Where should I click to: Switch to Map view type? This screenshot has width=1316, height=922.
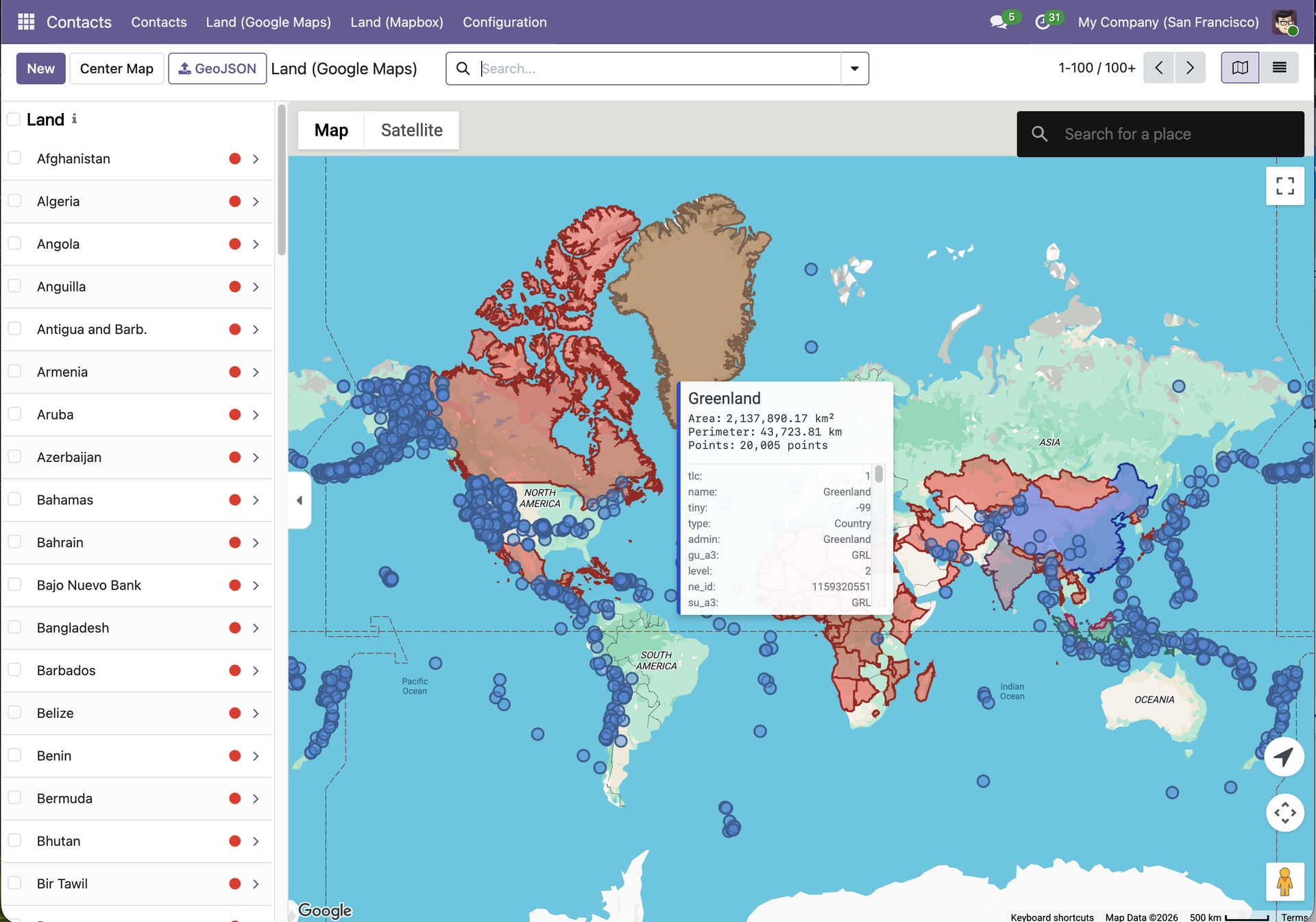click(331, 130)
